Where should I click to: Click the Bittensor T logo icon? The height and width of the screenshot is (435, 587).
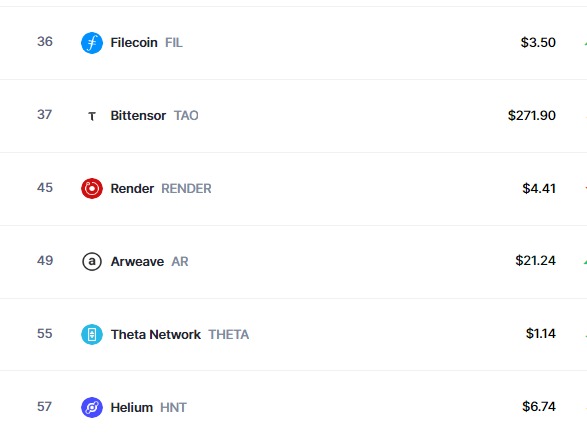pyautogui.click(x=92, y=116)
